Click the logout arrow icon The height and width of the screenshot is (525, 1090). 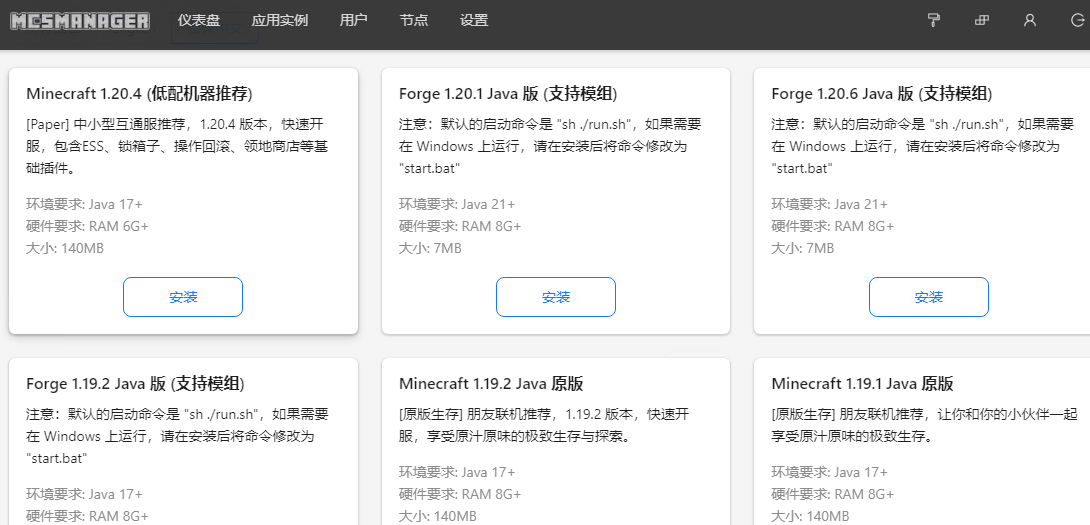tap(1077, 20)
